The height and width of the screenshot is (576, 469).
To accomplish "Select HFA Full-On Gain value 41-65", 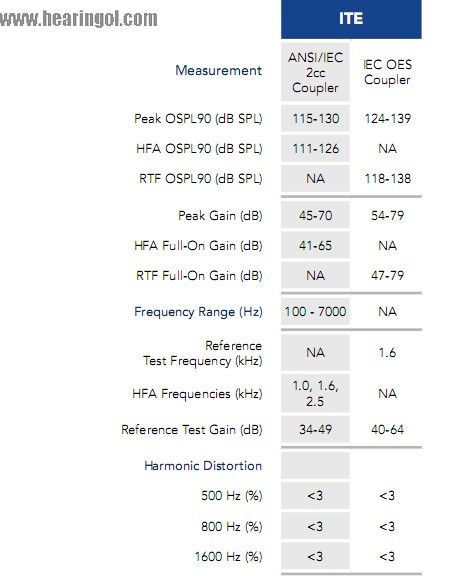I will pyautogui.click(x=315, y=245).
